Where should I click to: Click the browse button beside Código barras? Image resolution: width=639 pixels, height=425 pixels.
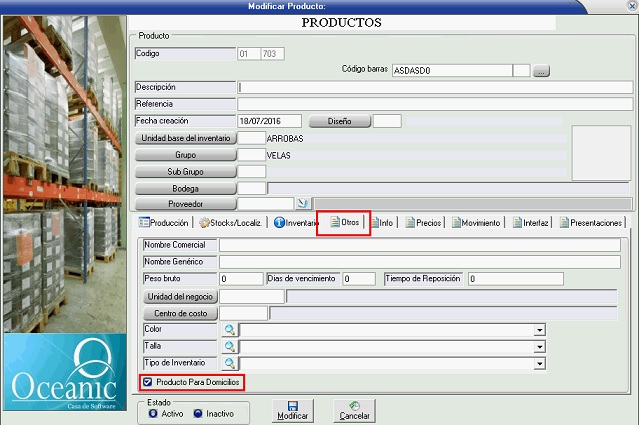tap(541, 71)
